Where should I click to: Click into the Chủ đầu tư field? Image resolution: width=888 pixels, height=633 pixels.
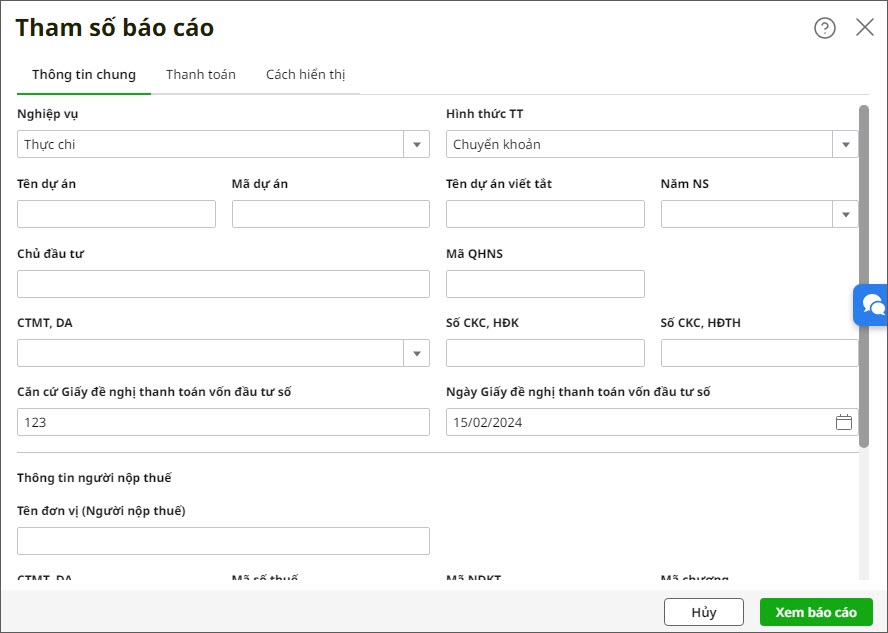[x=223, y=284]
